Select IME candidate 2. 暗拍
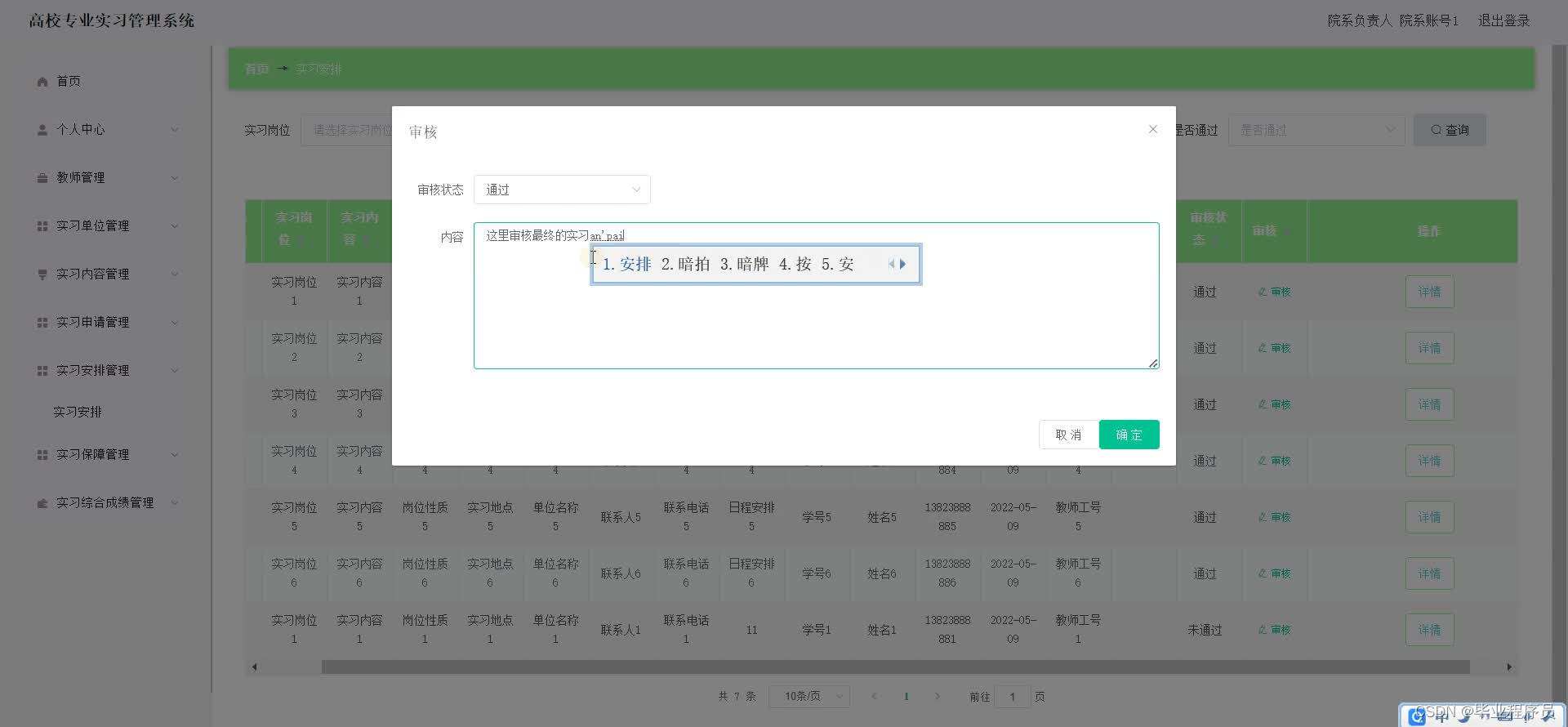The height and width of the screenshot is (727, 1568). pos(685,264)
